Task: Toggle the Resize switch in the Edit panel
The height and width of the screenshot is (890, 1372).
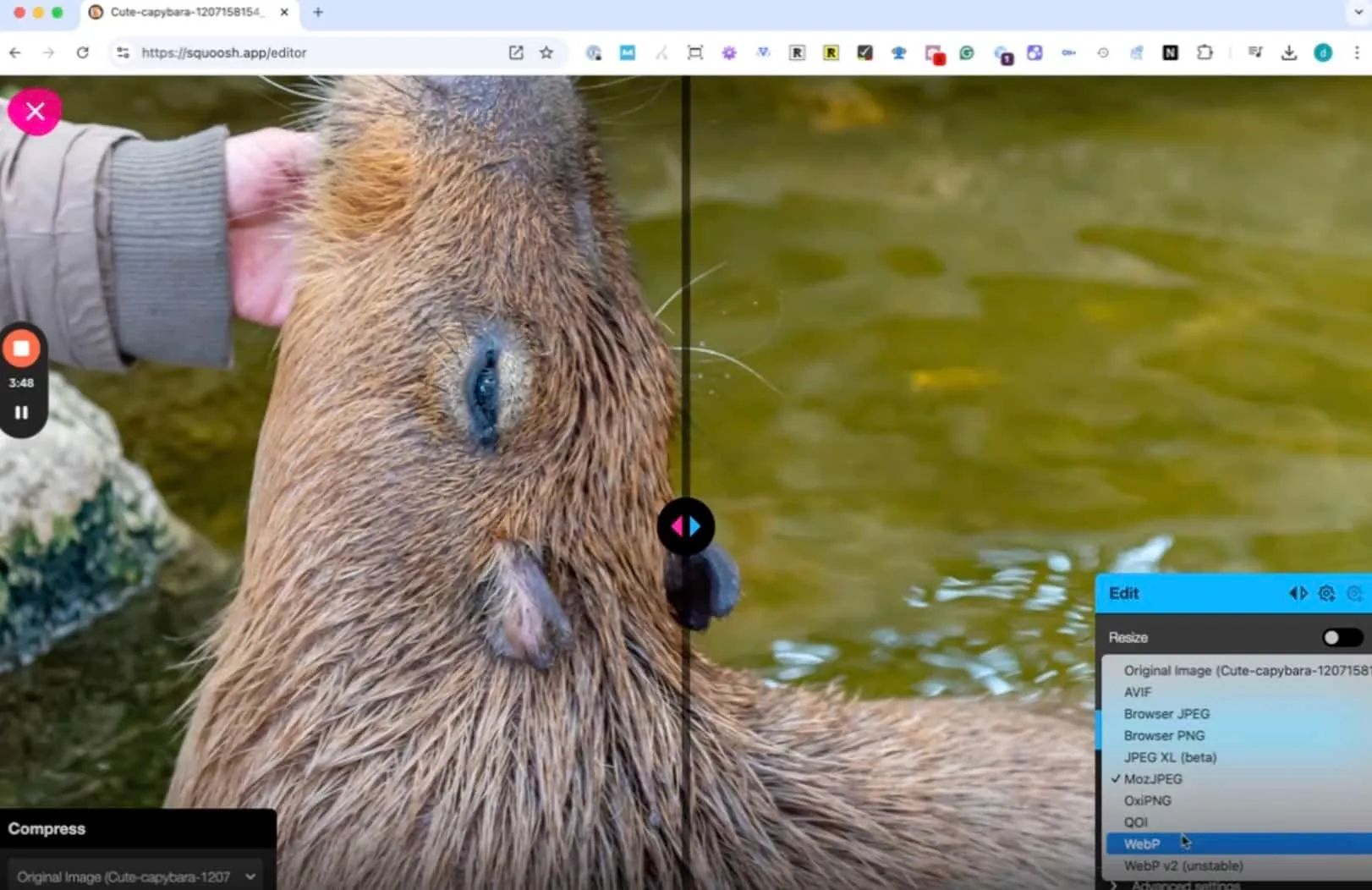Action: (x=1342, y=637)
